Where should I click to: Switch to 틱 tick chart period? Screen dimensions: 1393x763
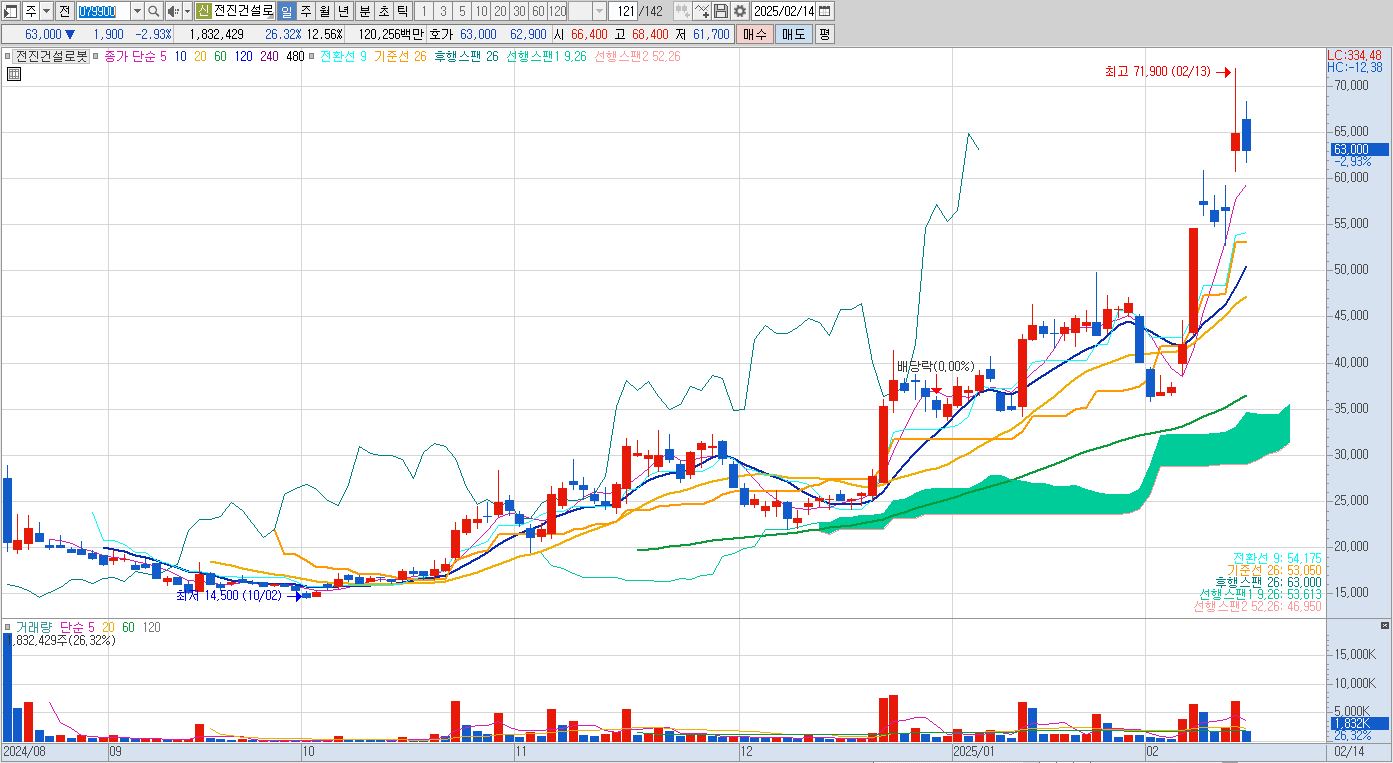point(402,11)
